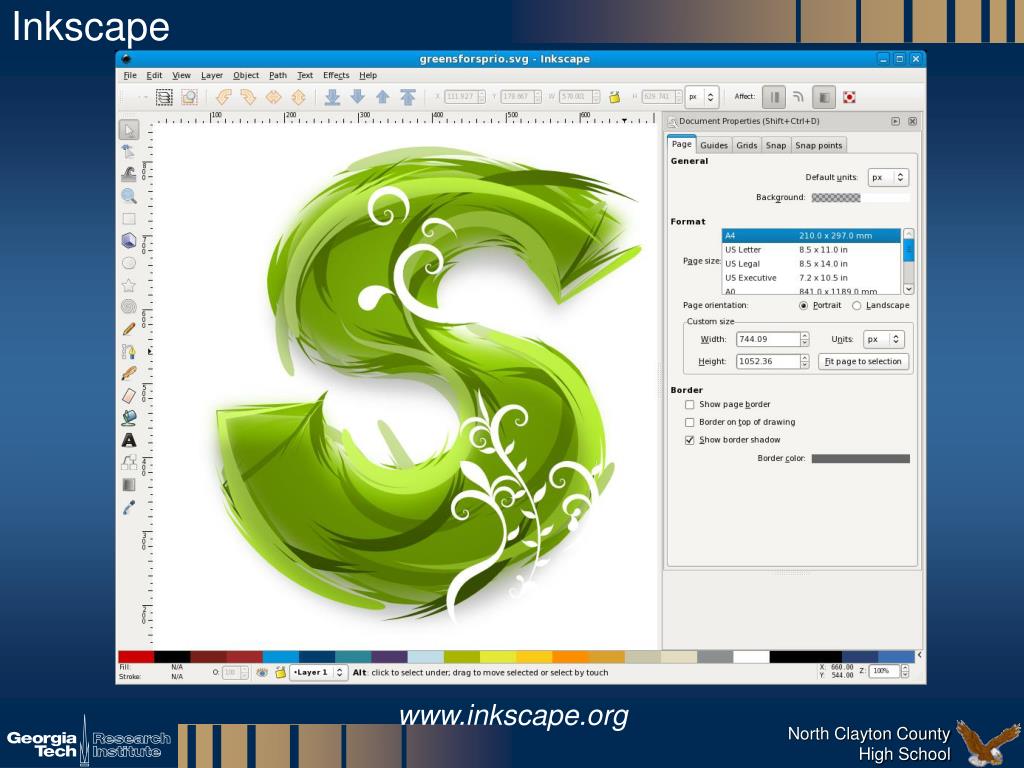Open the Effects menu
The image size is (1024, 768).
click(336, 75)
